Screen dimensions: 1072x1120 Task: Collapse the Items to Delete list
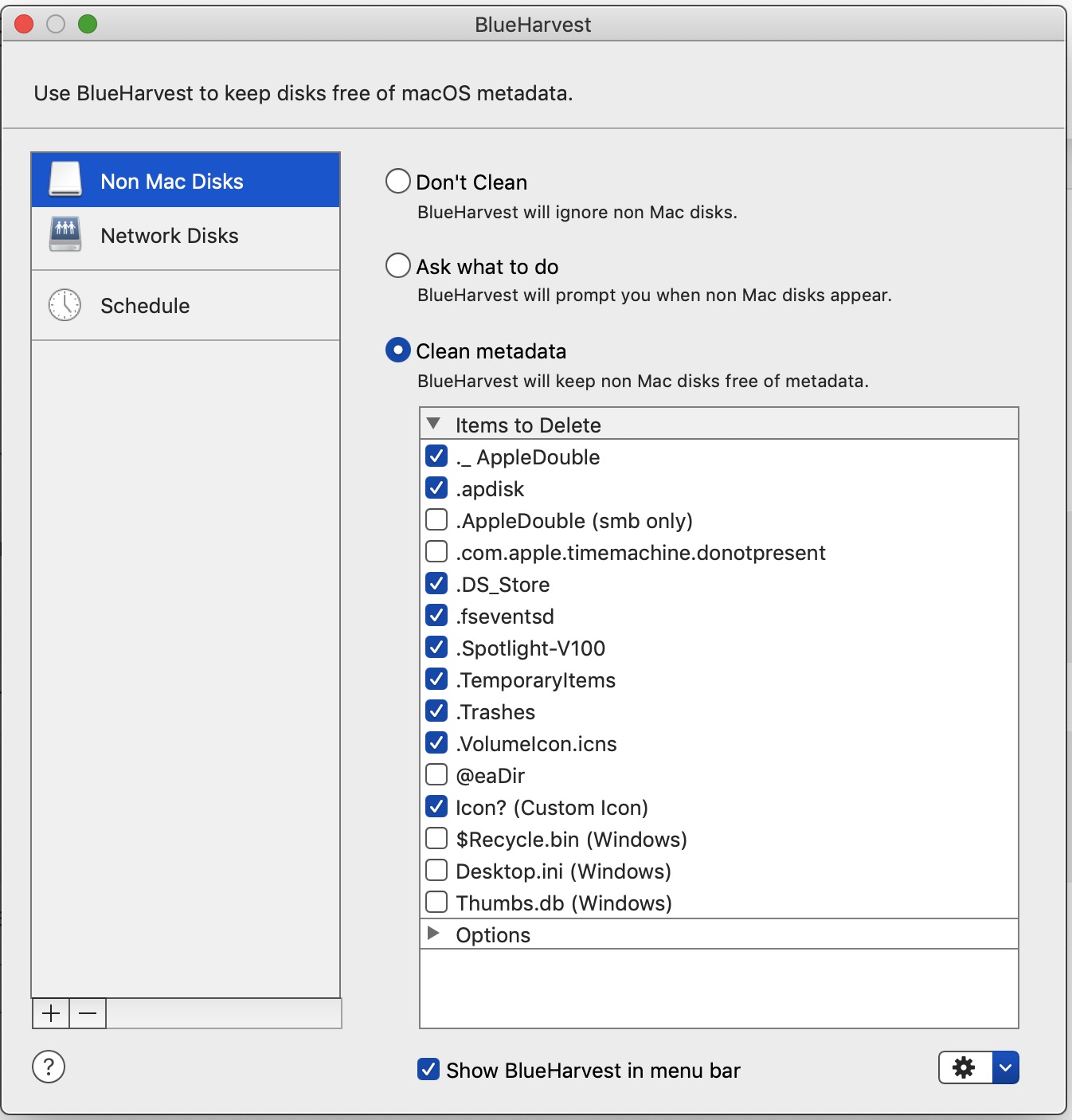436,424
